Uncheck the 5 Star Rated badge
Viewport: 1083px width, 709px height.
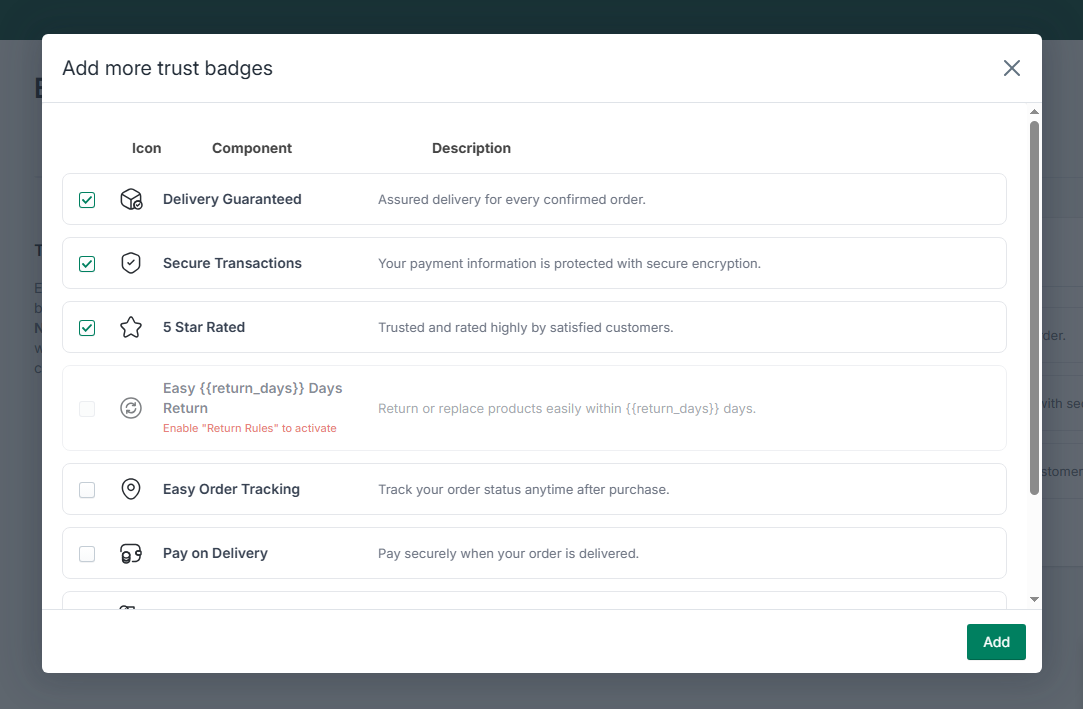pyautogui.click(x=87, y=327)
